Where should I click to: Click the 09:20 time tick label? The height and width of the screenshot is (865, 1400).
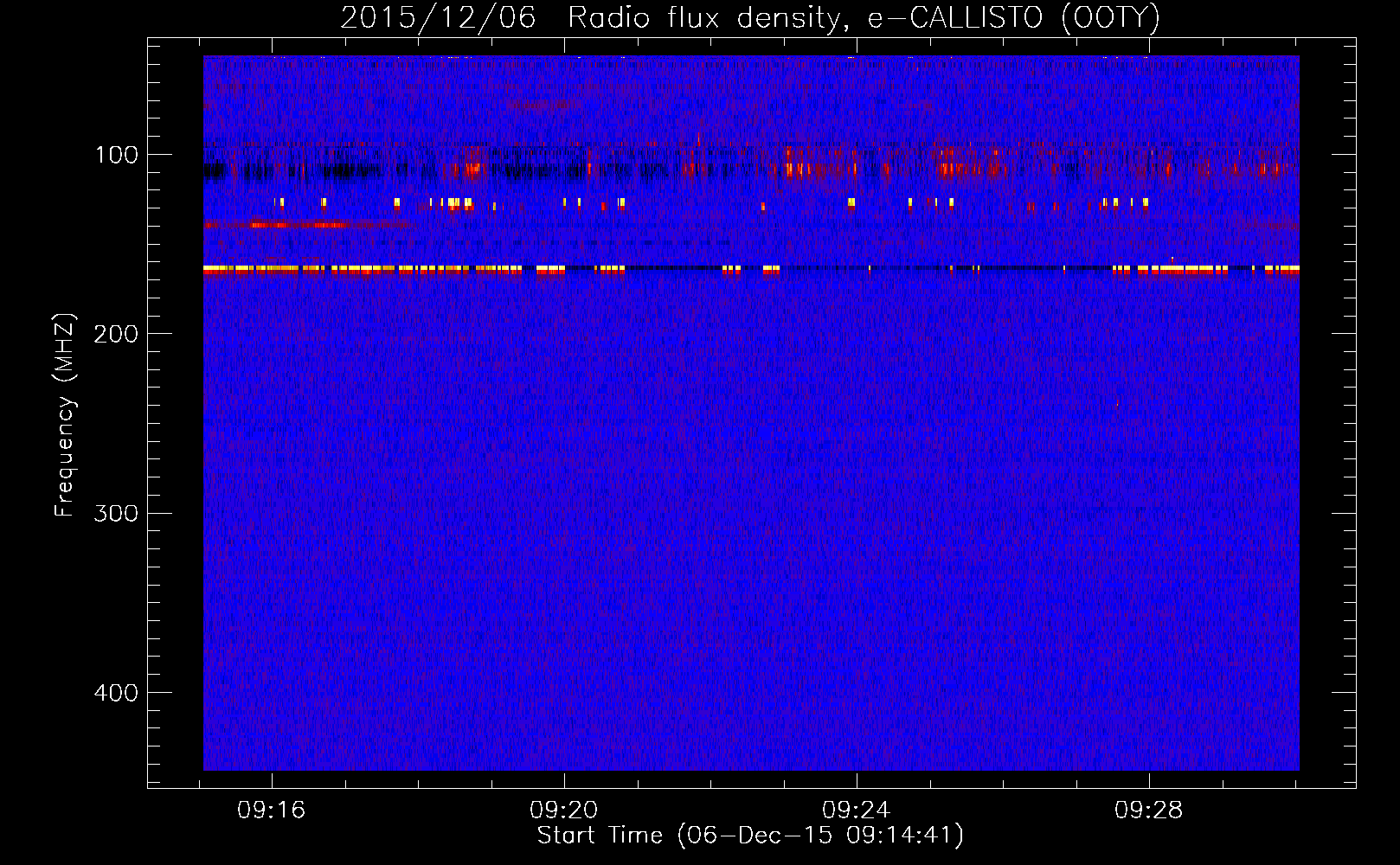pos(564,811)
